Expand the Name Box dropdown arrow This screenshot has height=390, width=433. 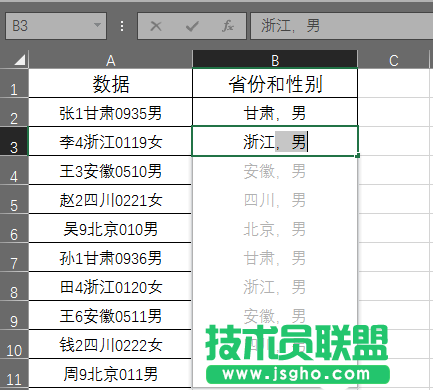[97, 25]
